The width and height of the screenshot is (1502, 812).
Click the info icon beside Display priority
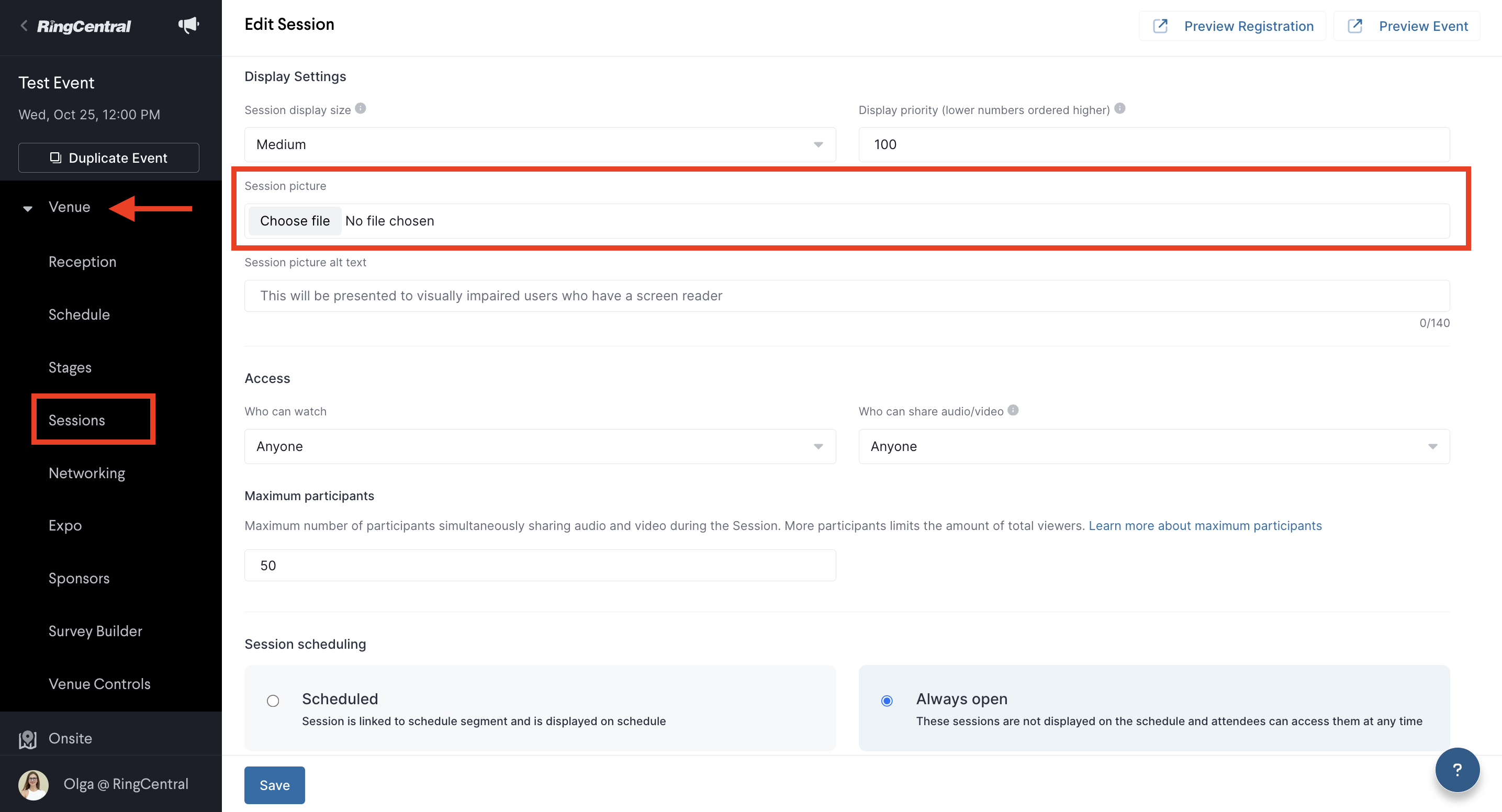click(x=1119, y=108)
